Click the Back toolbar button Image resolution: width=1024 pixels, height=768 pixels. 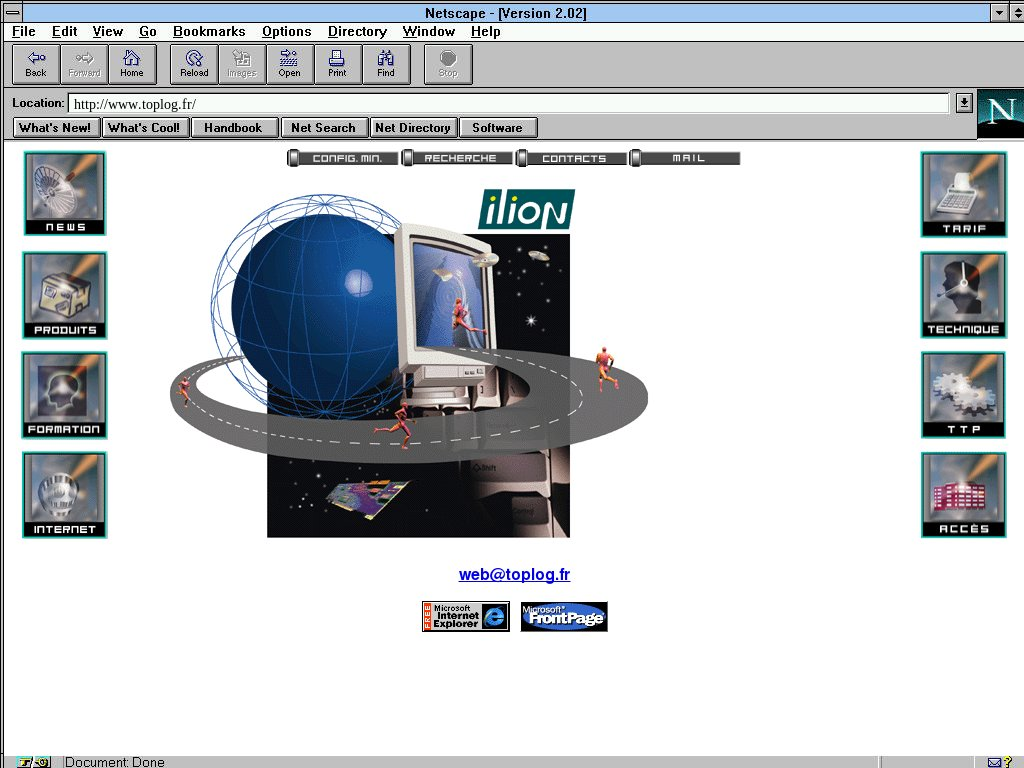point(36,64)
